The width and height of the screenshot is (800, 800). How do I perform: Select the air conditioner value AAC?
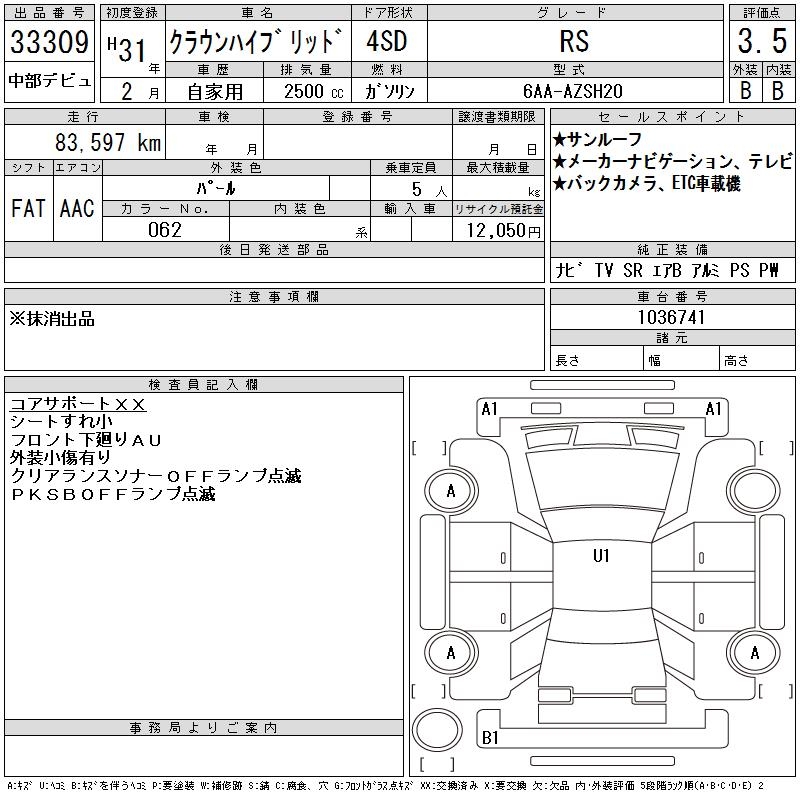(77, 209)
